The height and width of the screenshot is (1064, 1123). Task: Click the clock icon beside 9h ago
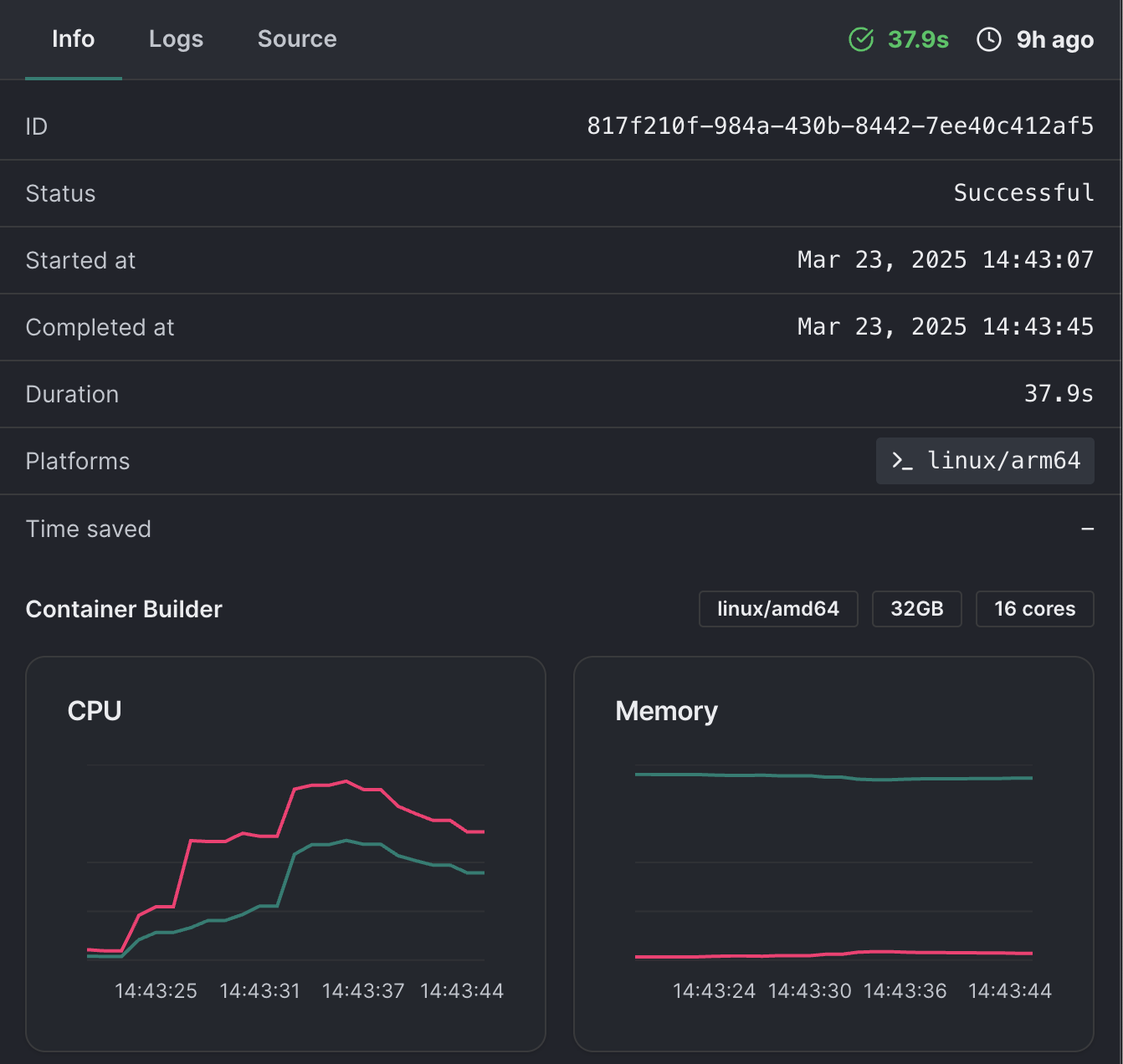[x=988, y=39]
